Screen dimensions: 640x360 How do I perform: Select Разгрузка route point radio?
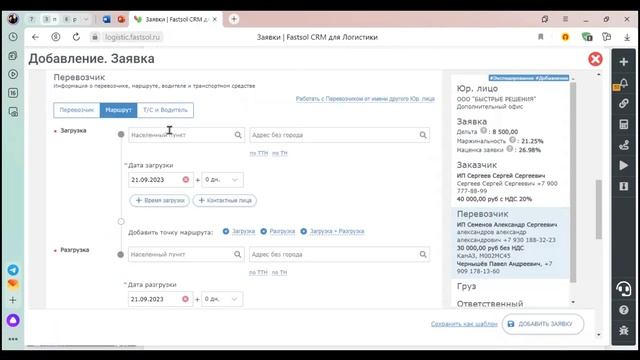(264, 231)
